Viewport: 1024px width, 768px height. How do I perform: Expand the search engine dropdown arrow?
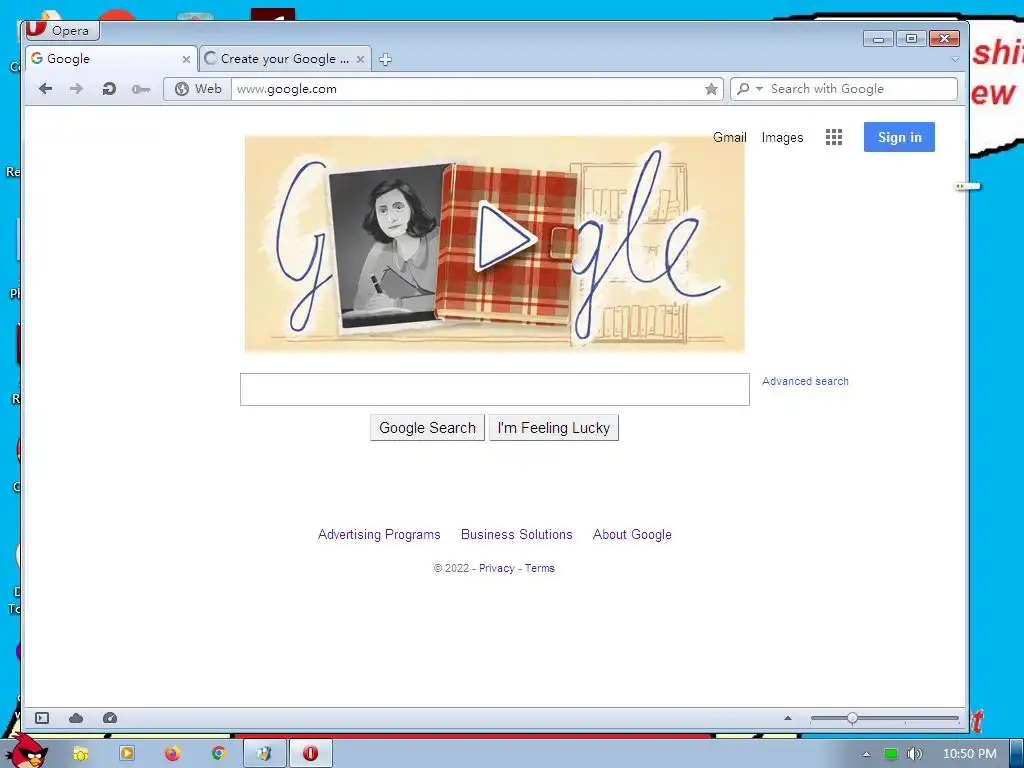tap(759, 89)
